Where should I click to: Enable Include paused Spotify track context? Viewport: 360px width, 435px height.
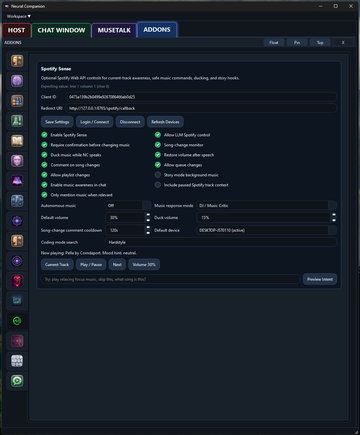(x=158, y=185)
